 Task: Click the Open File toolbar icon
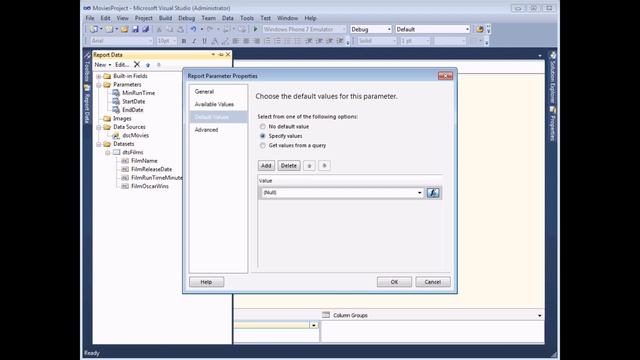(124, 29)
